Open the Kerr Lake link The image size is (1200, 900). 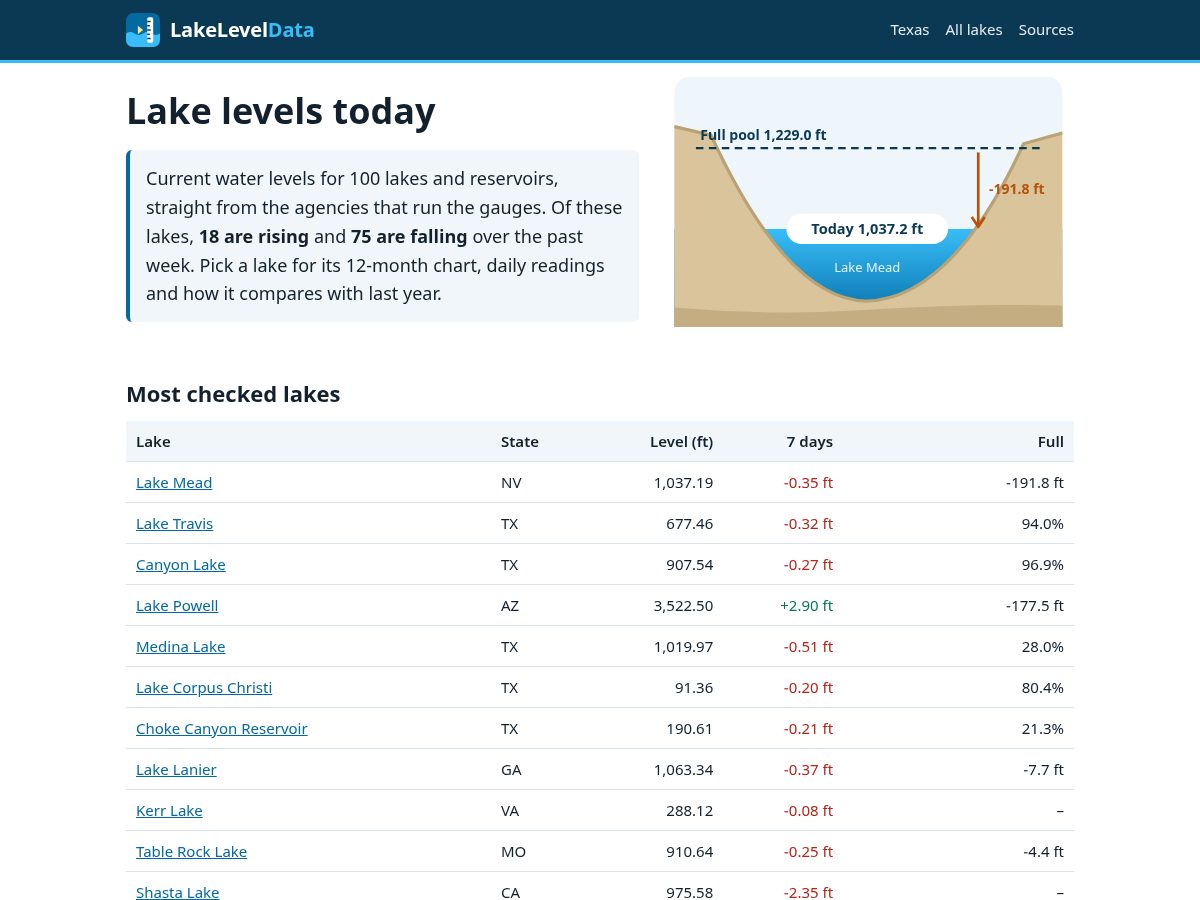pos(169,810)
